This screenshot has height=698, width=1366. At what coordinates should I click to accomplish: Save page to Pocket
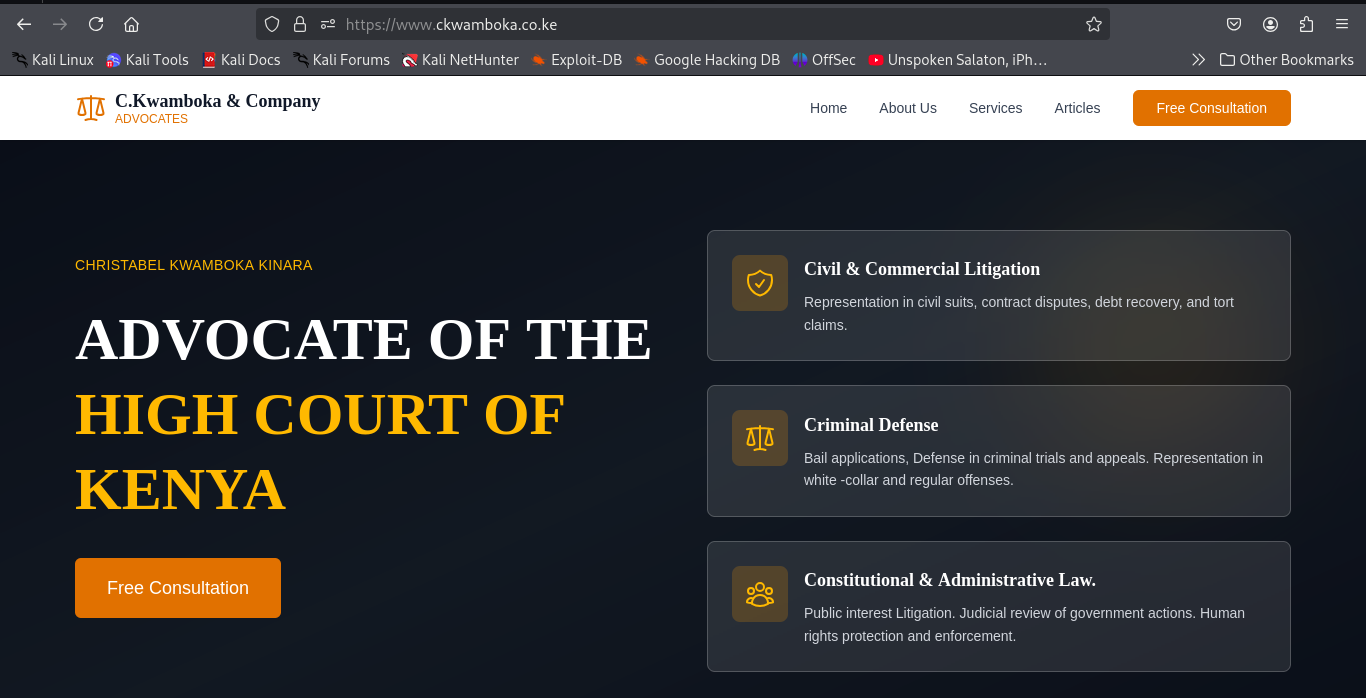pyautogui.click(x=1234, y=24)
